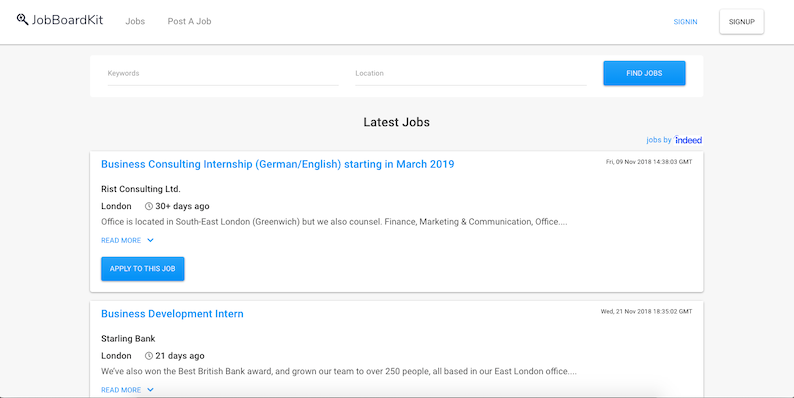Click the JobBoardKit brand name
Screen dimensions: 794x398
(x=67, y=20)
